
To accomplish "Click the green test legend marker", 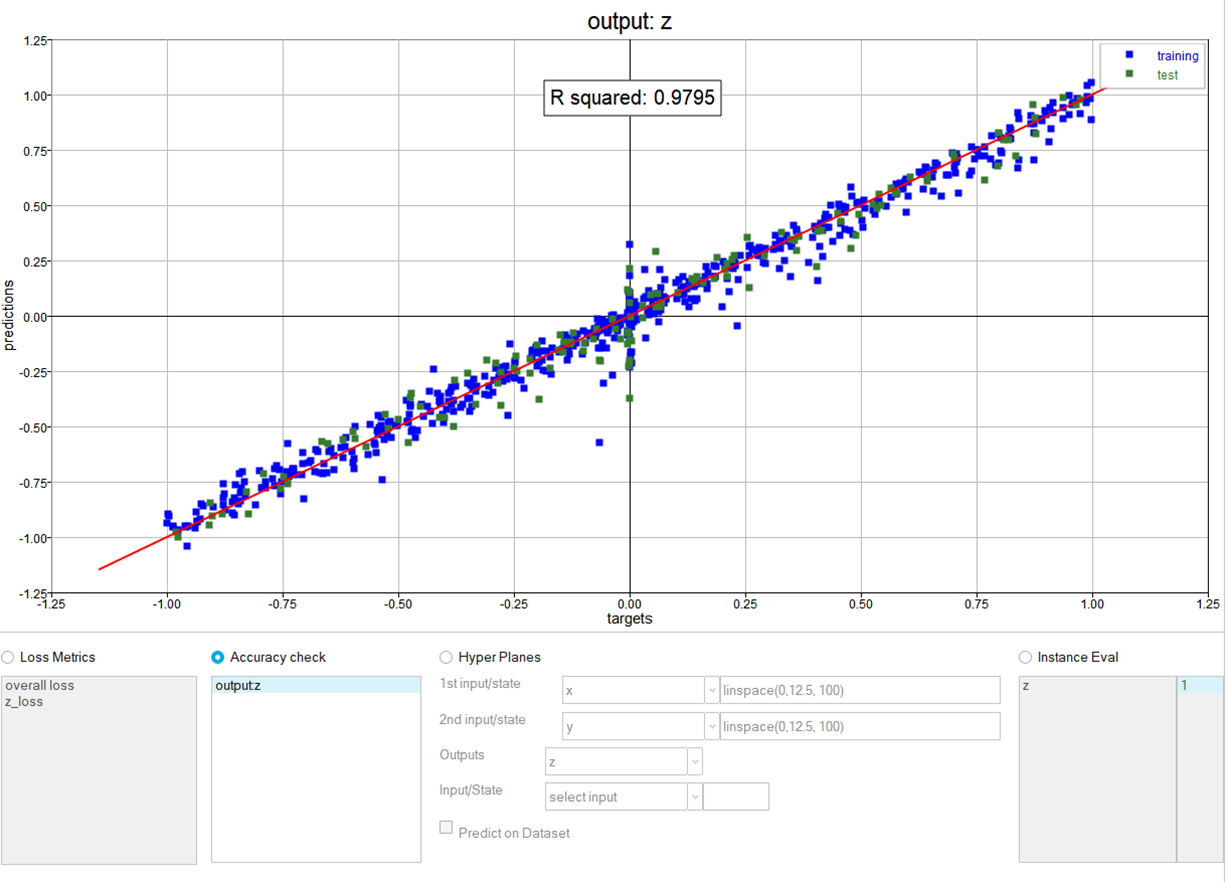I will pos(1129,75).
